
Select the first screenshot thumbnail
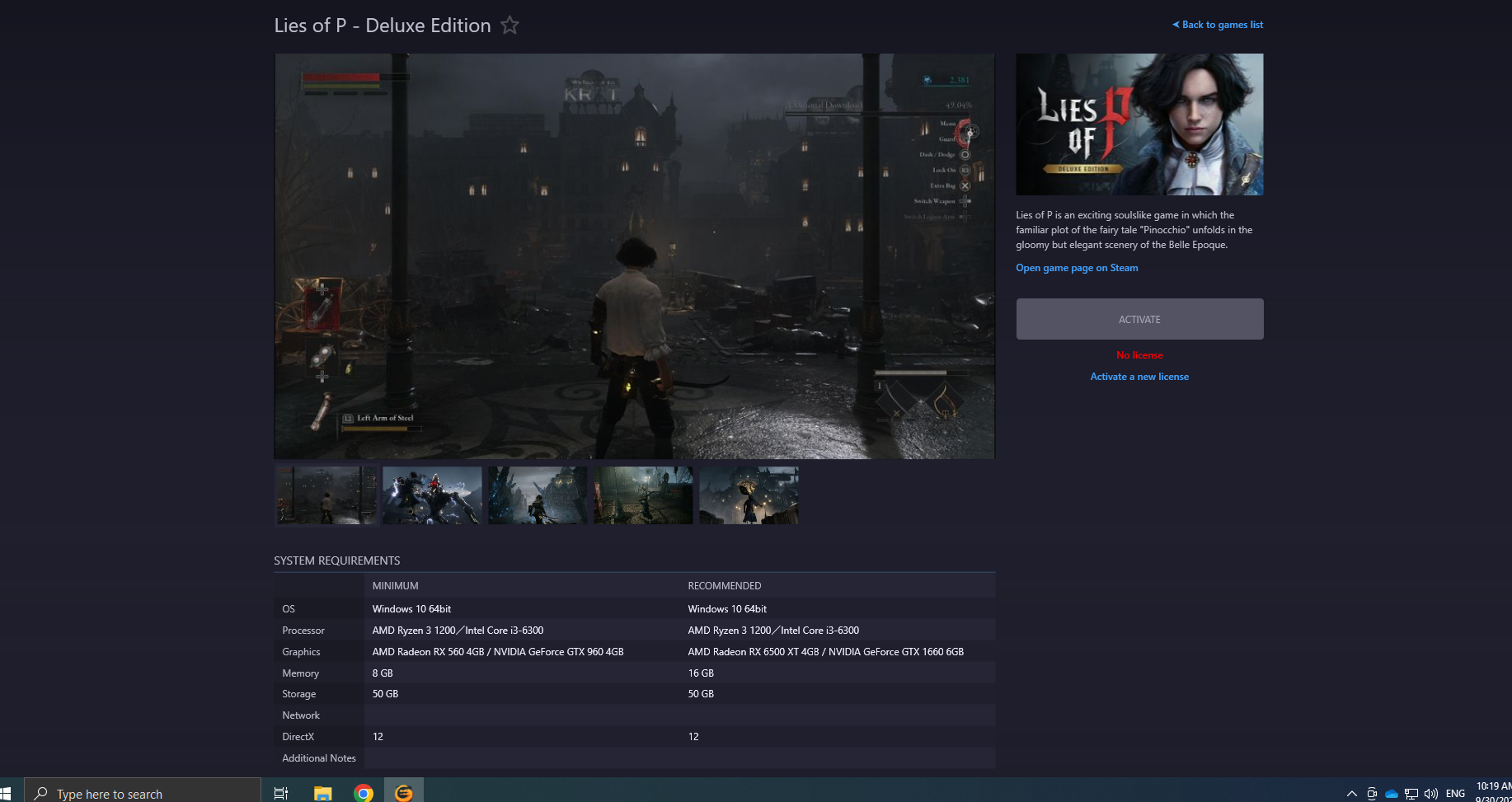coord(326,495)
